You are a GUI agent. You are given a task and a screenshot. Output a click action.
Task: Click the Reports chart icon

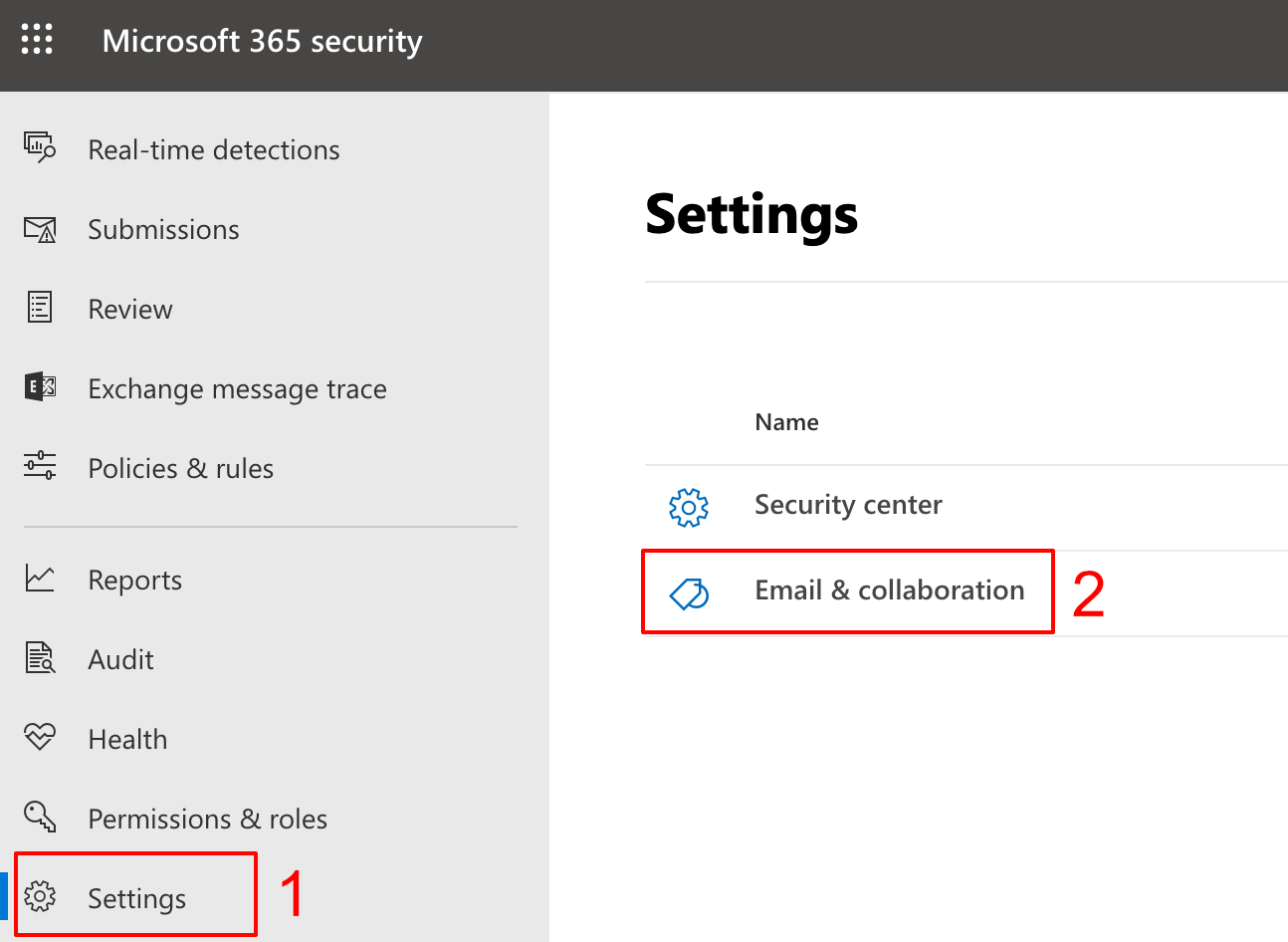40,578
